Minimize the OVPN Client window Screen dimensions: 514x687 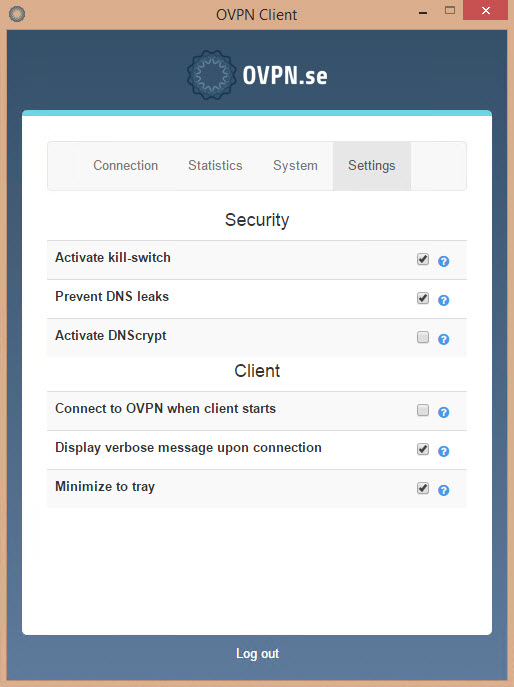(423, 13)
